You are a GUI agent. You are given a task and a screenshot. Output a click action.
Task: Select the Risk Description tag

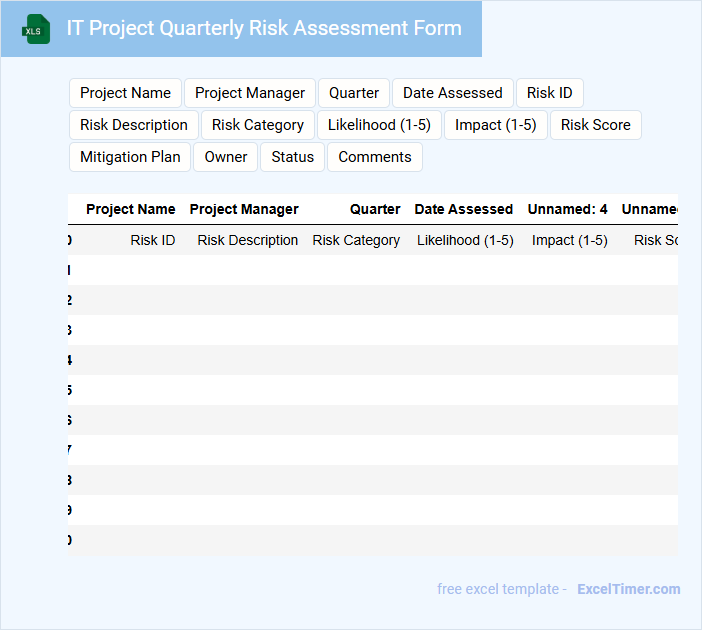(134, 125)
